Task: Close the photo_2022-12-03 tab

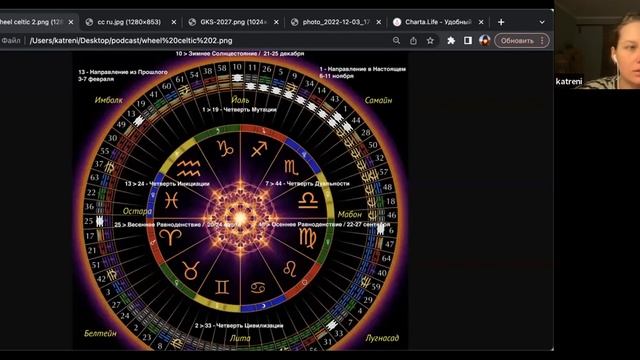Action: pyautogui.click(x=379, y=22)
